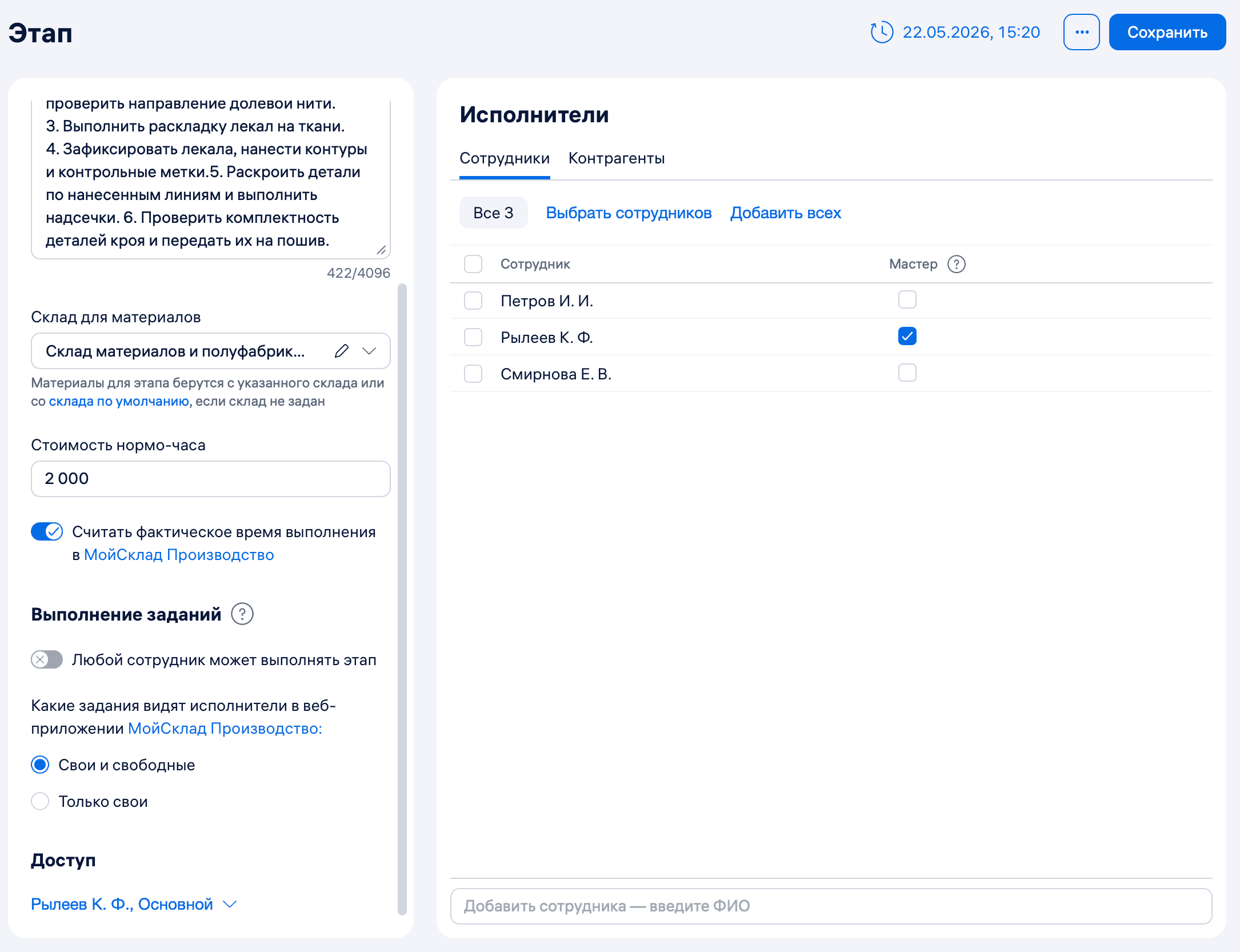Switch to the Контрагенты tab
This screenshot has height=952, width=1240.
tap(616, 158)
